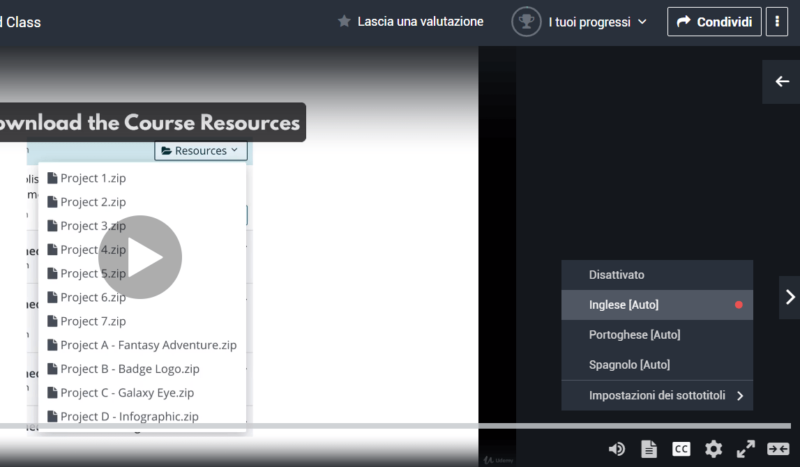This screenshot has width=800, height=467.
Task: Open the transcript document icon
Action: [x=648, y=449]
